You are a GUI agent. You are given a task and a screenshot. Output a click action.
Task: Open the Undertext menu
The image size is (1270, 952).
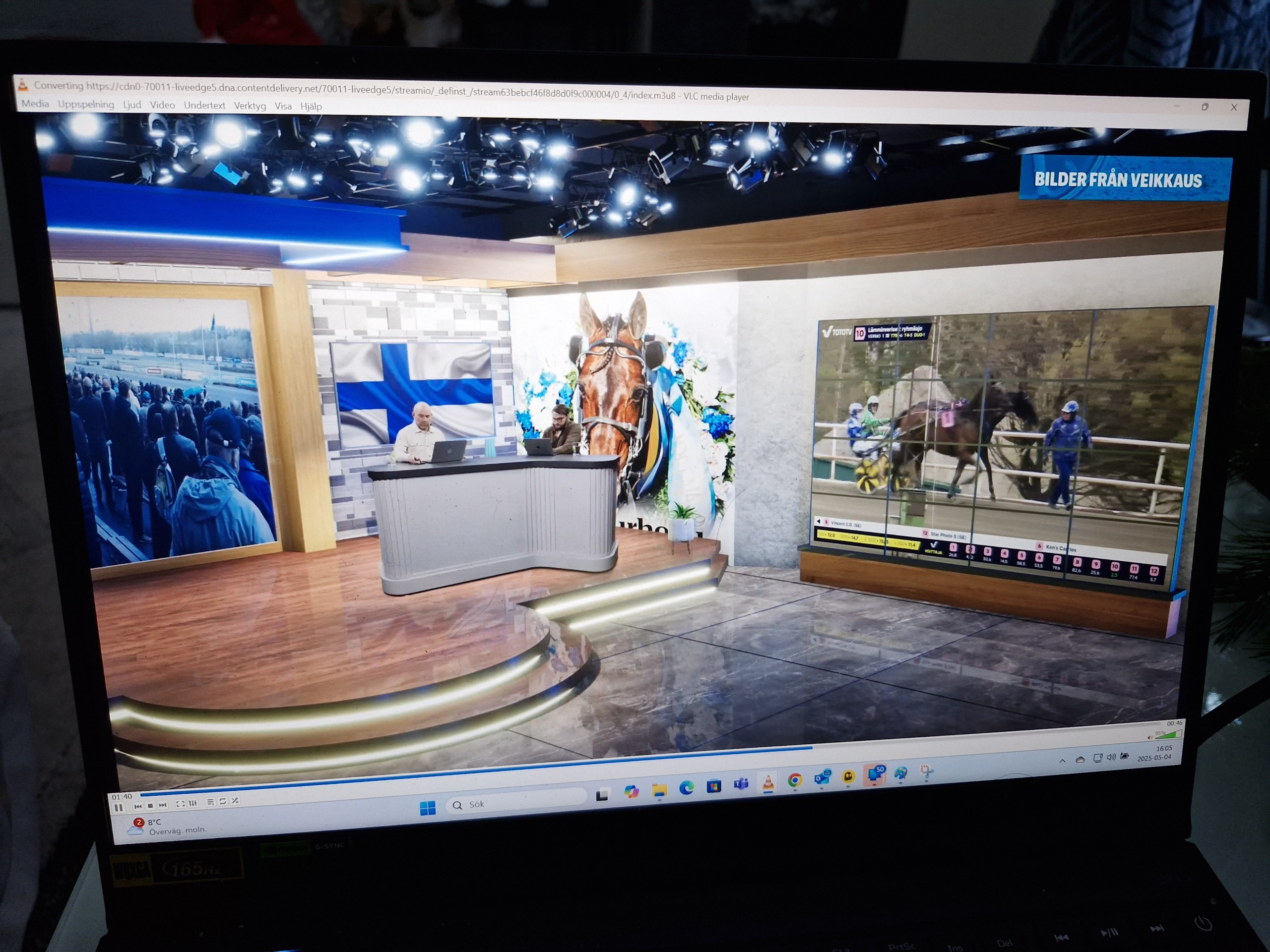[204, 106]
